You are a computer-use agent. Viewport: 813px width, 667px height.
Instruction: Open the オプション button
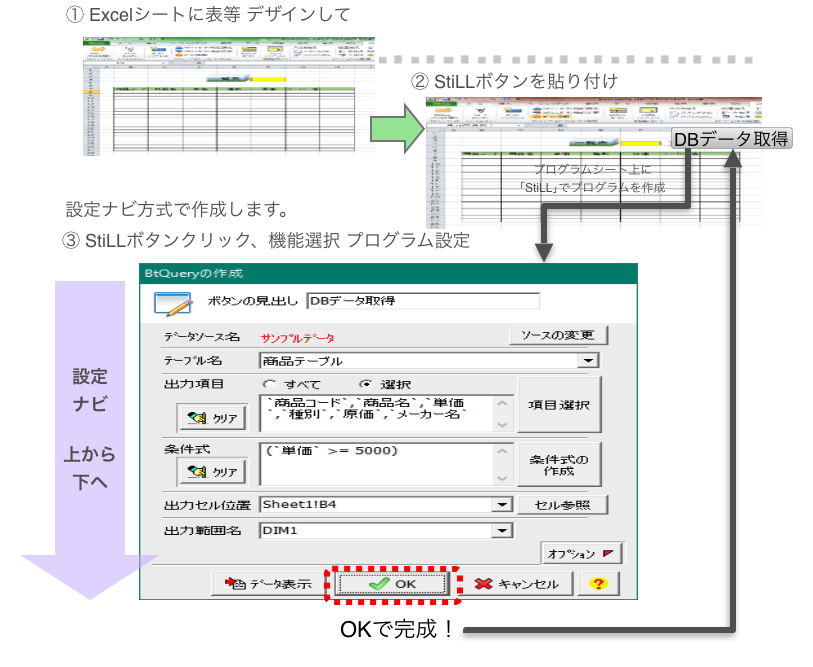coord(581,554)
